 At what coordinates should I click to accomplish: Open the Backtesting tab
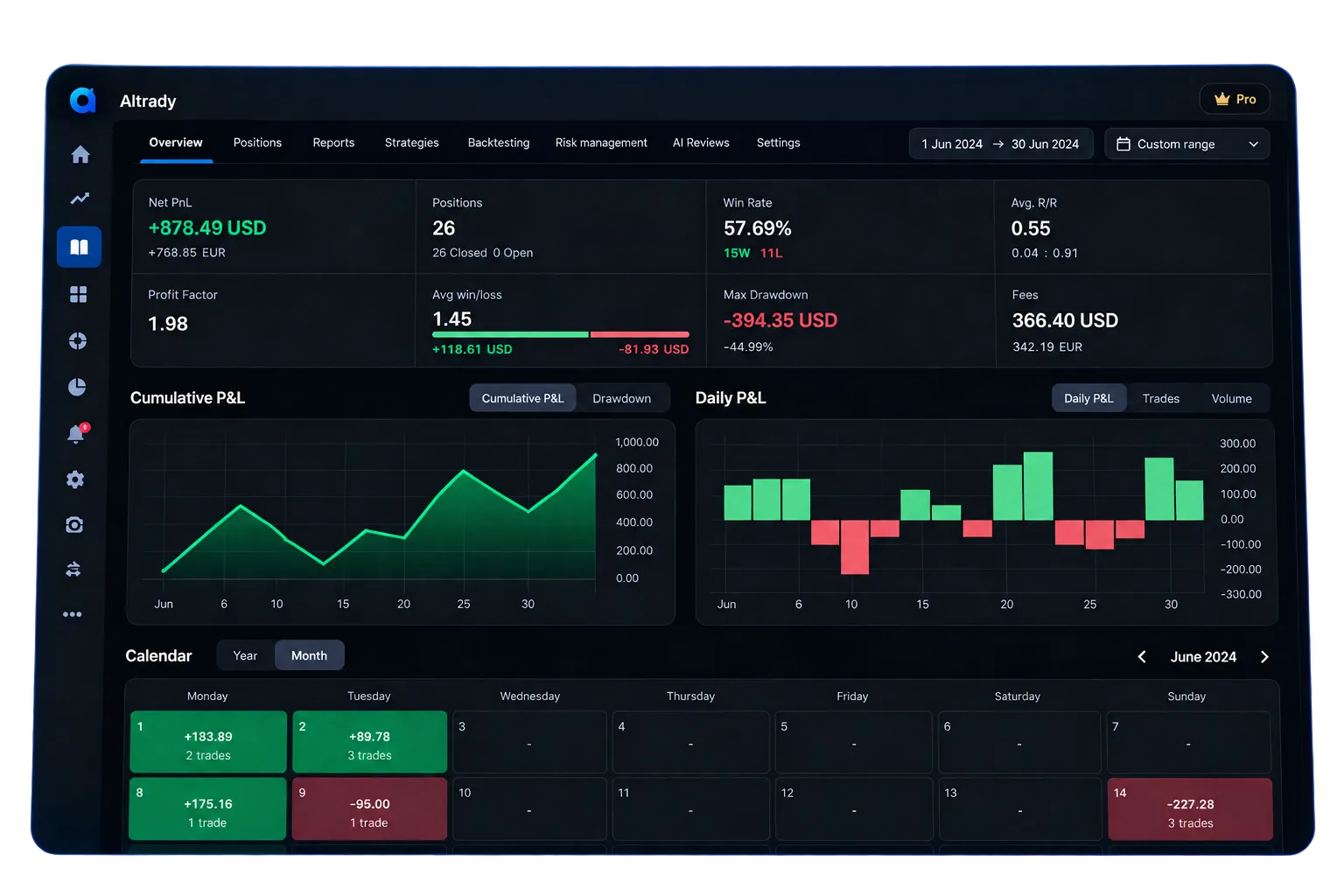pyautogui.click(x=499, y=143)
